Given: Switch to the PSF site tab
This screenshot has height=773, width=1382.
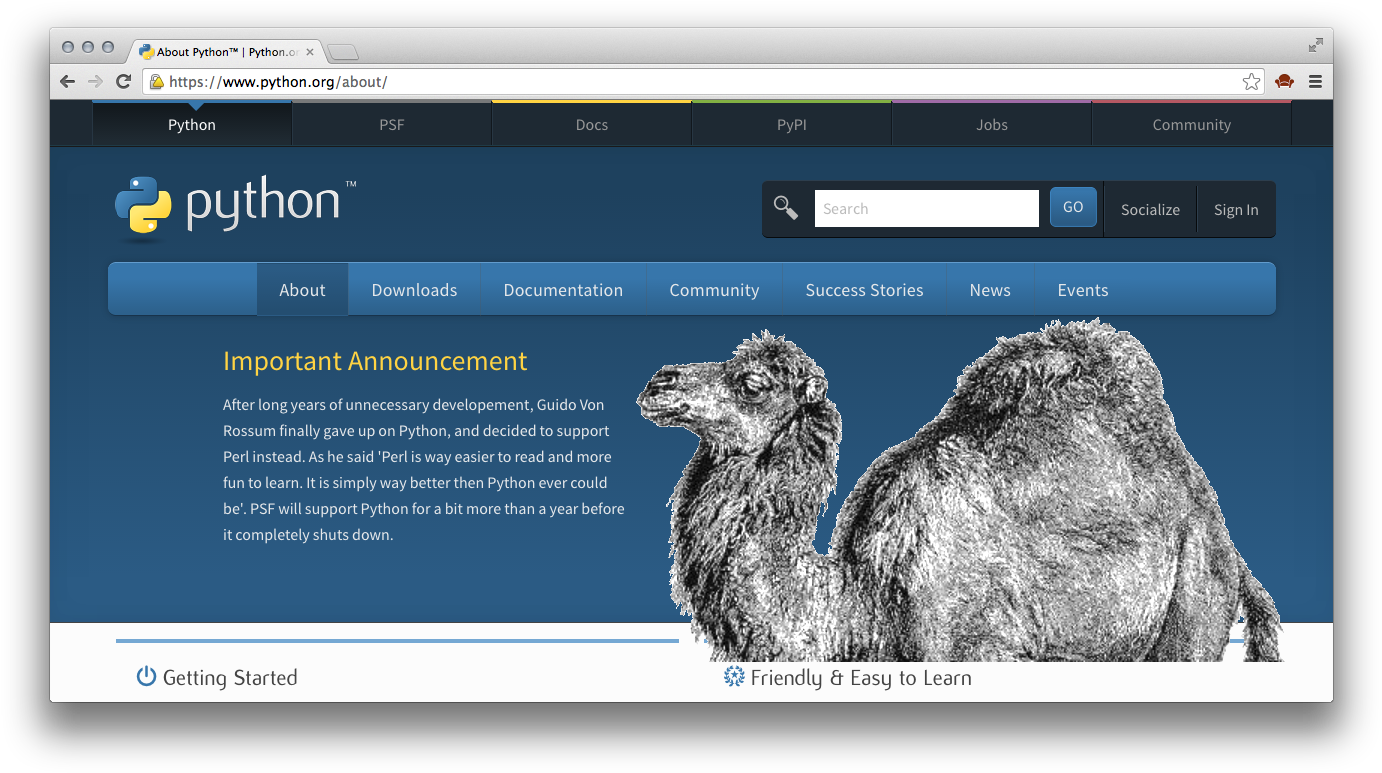Looking at the screenshot, I should 392,124.
